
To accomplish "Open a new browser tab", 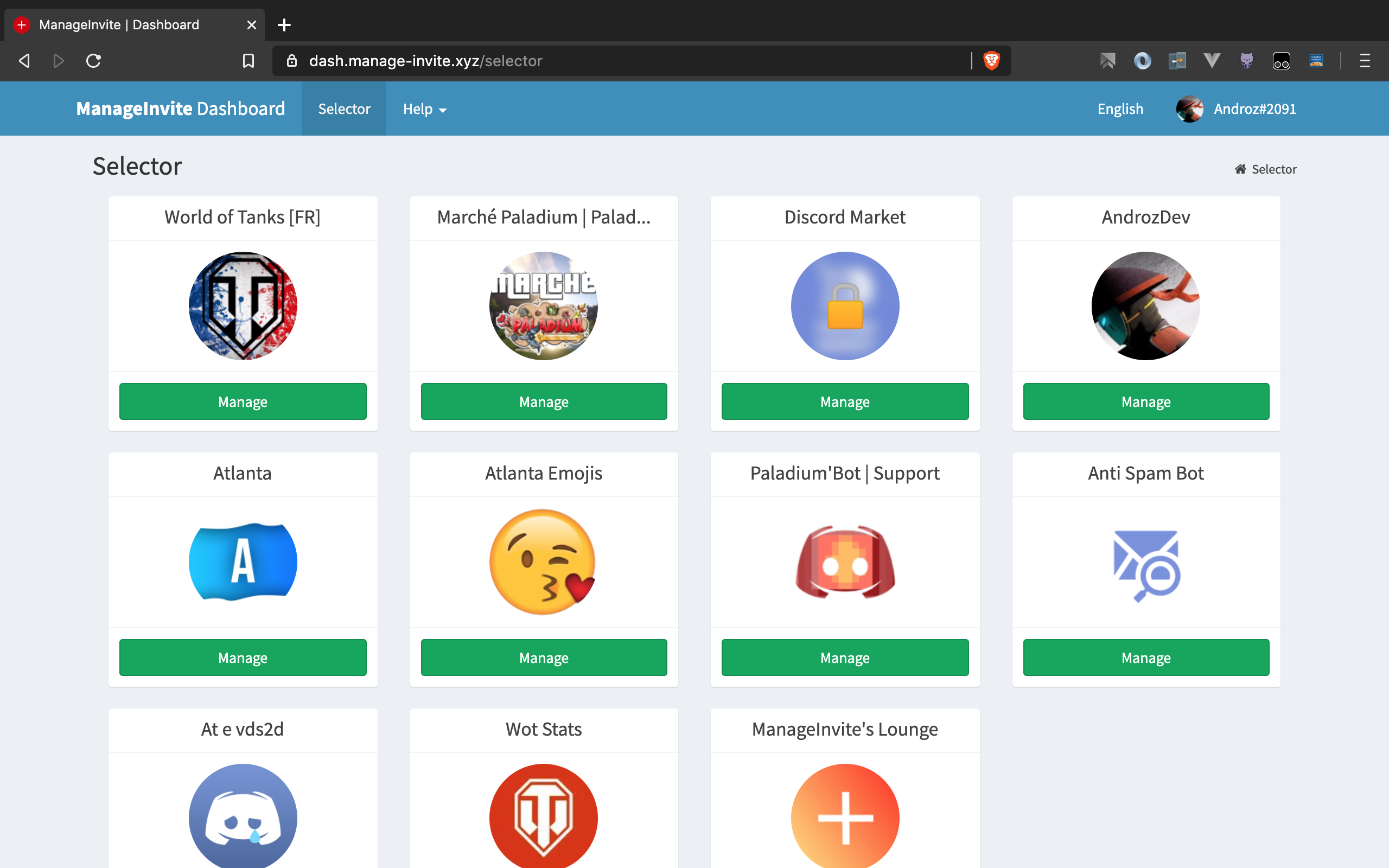I will pos(284,25).
